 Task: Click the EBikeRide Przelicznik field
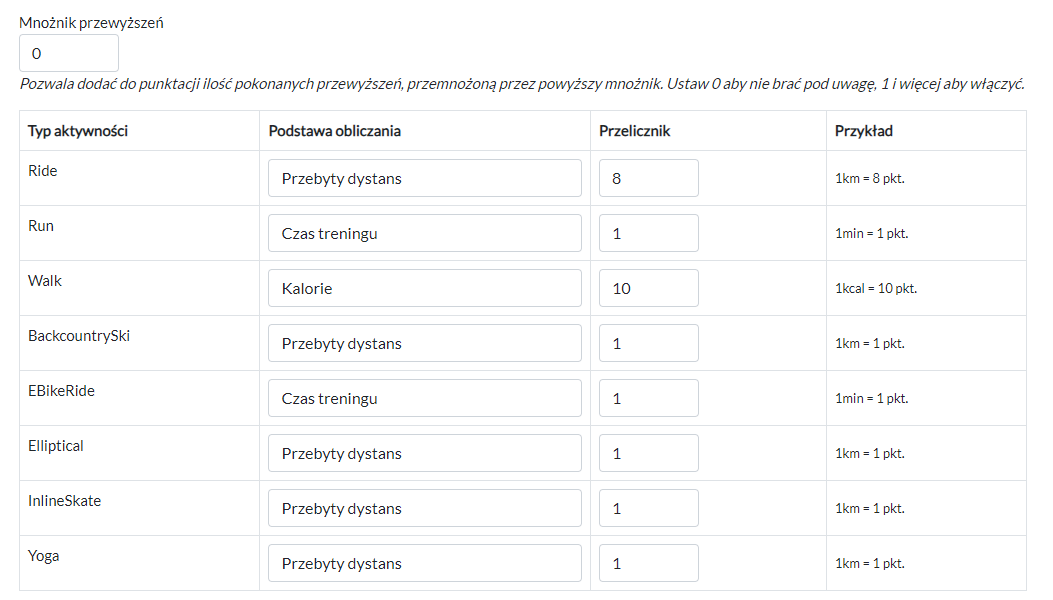click(648, 398)
